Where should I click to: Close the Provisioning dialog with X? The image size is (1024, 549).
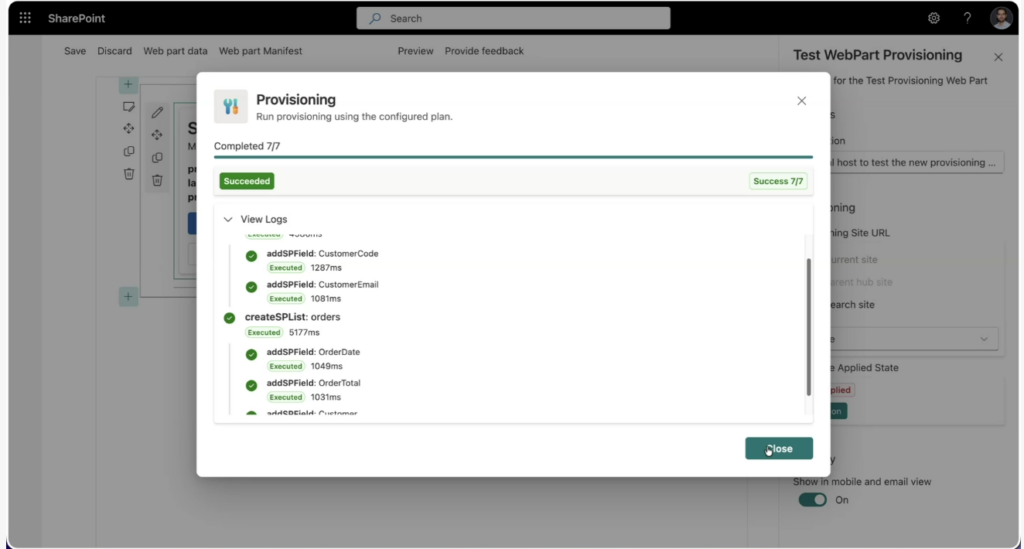[801, 101]
